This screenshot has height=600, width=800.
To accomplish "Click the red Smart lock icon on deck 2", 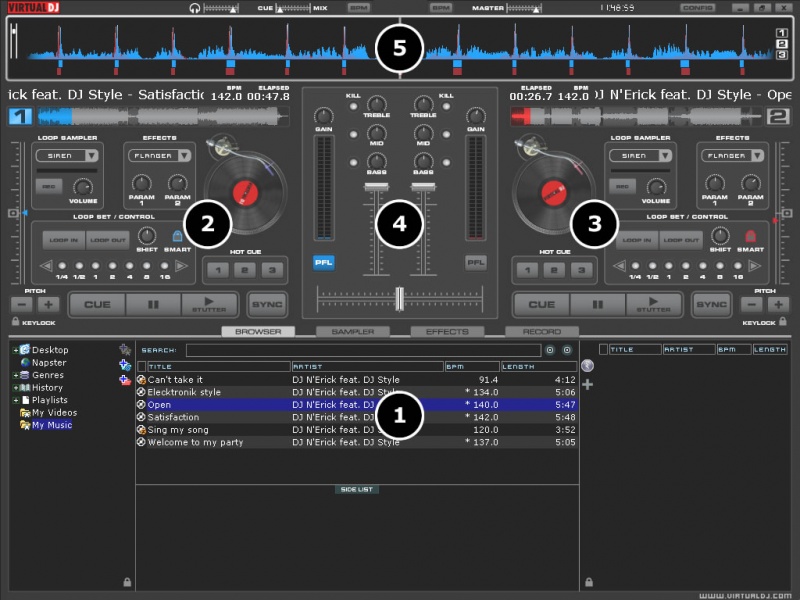I will pyautogui.click(x=750, y=236).
